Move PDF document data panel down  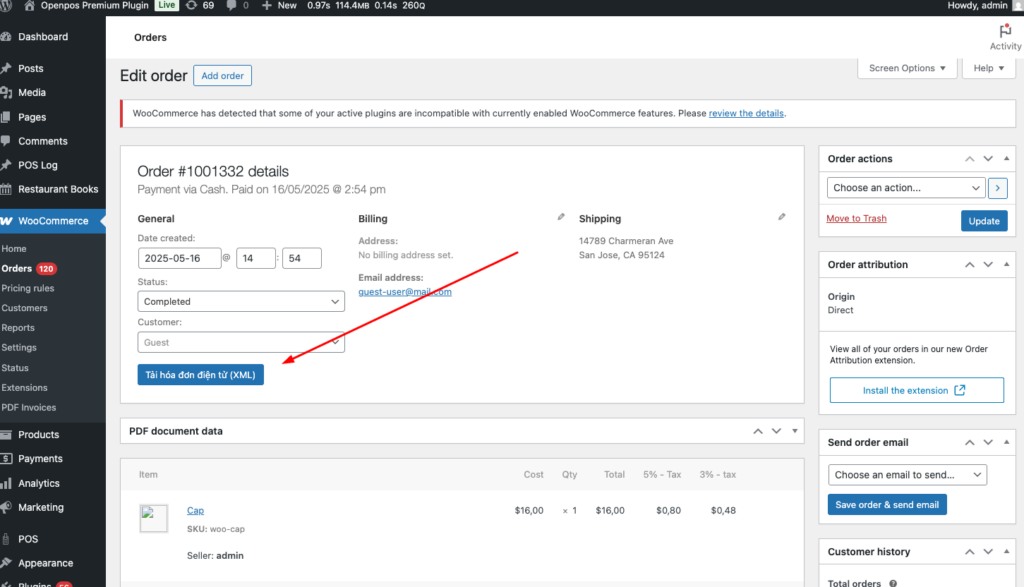pyautogui.click(x=776, y=431)
